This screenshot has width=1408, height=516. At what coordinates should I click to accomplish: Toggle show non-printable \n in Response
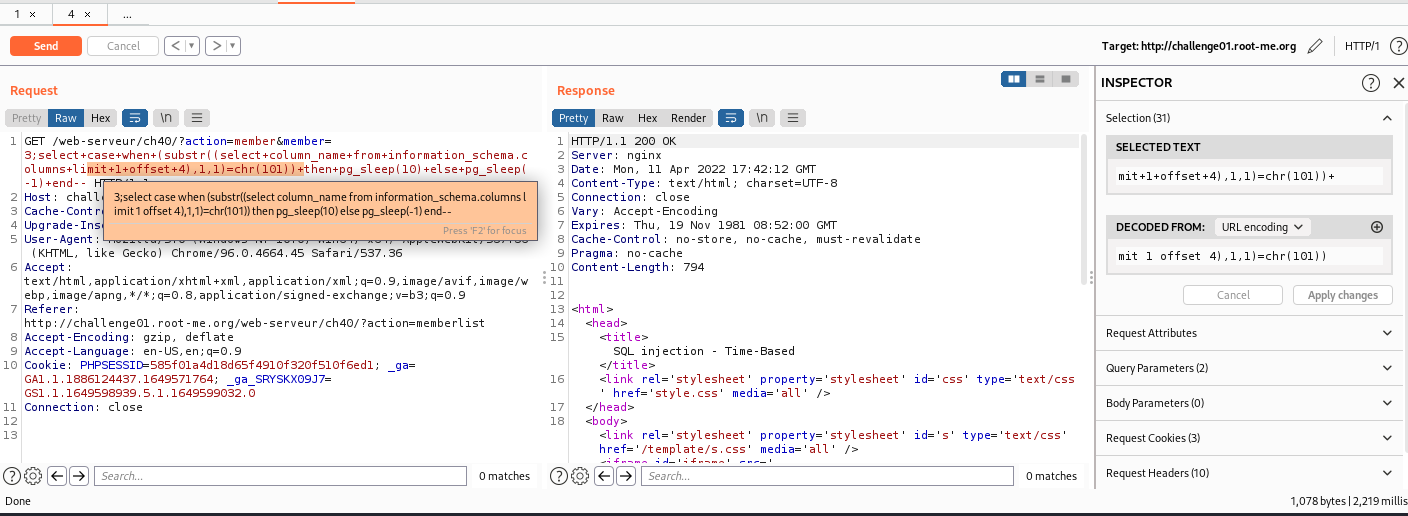(x=762, y=118)
